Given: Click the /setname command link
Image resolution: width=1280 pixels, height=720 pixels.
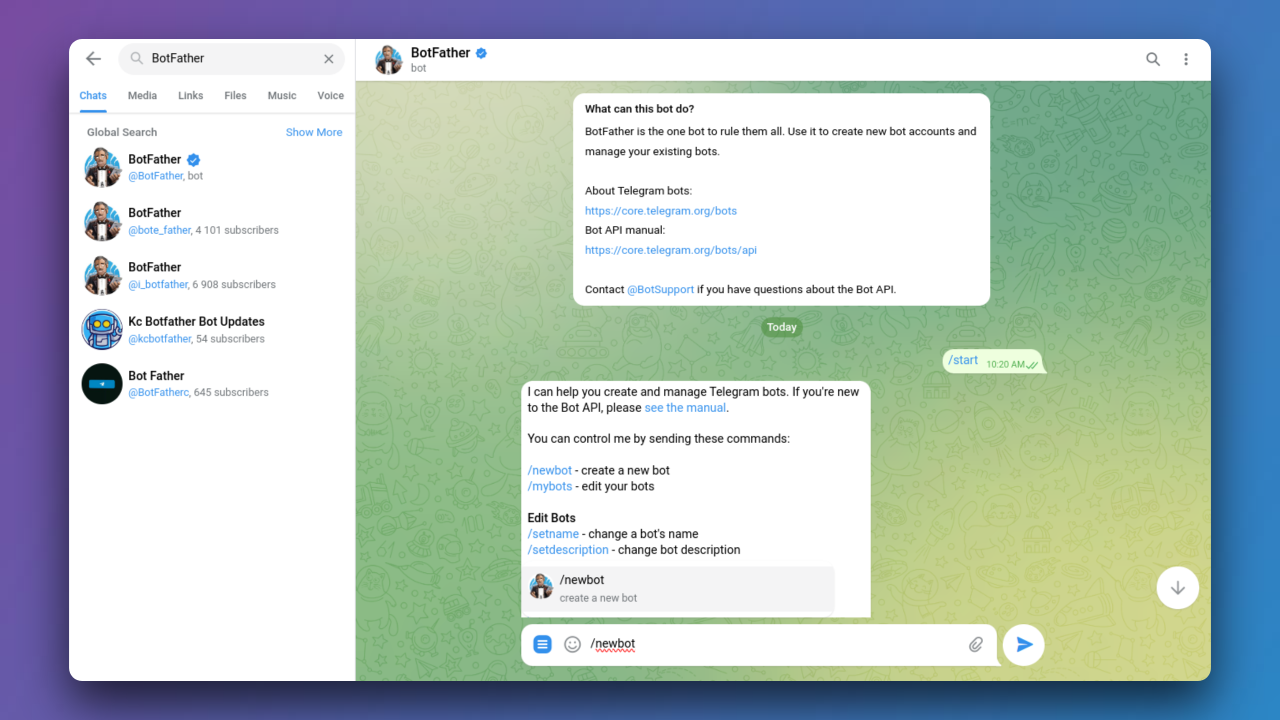Looking at the screenshot, I should coord(553,534).
